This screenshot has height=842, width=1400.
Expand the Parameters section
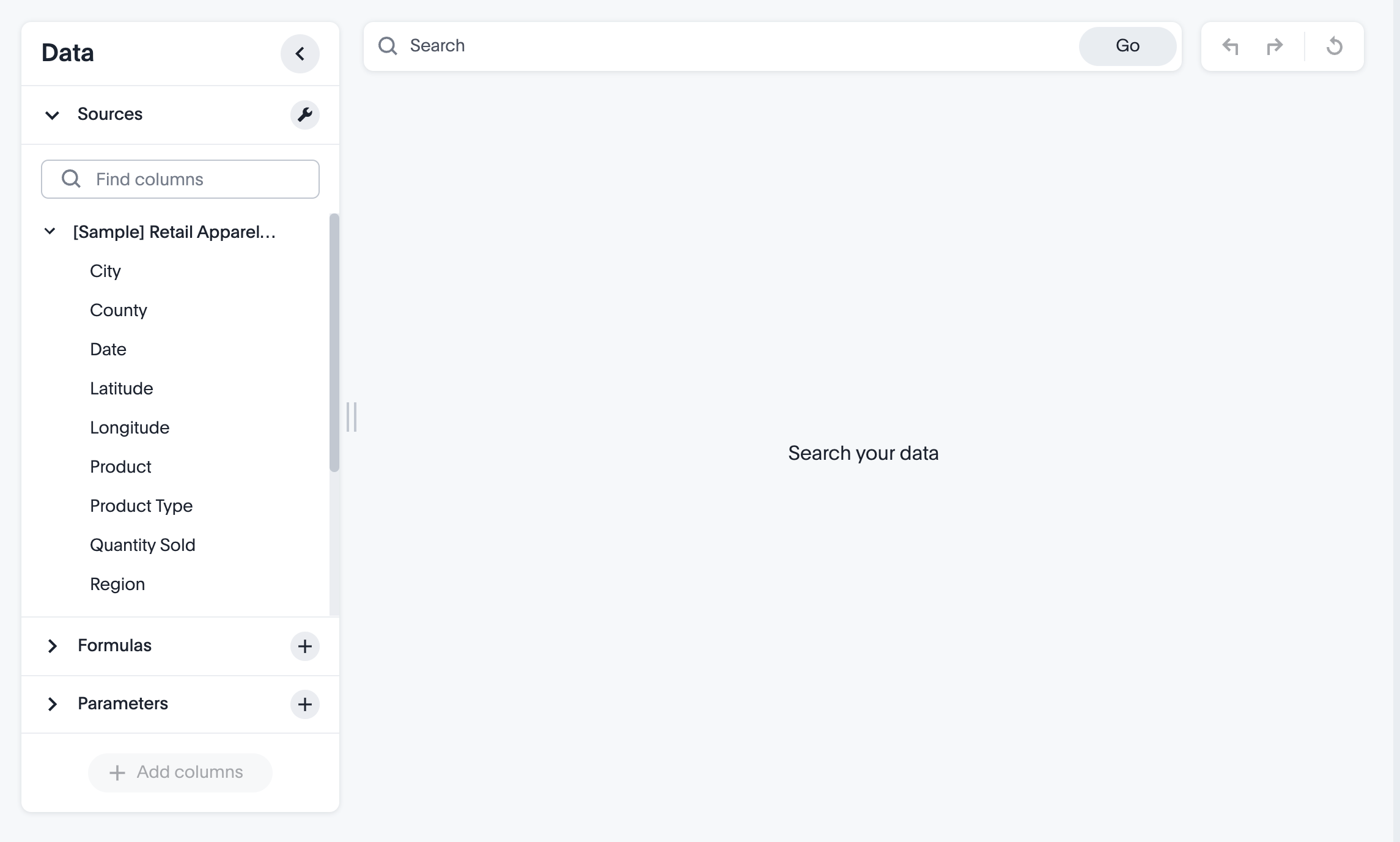coord(52,704)
